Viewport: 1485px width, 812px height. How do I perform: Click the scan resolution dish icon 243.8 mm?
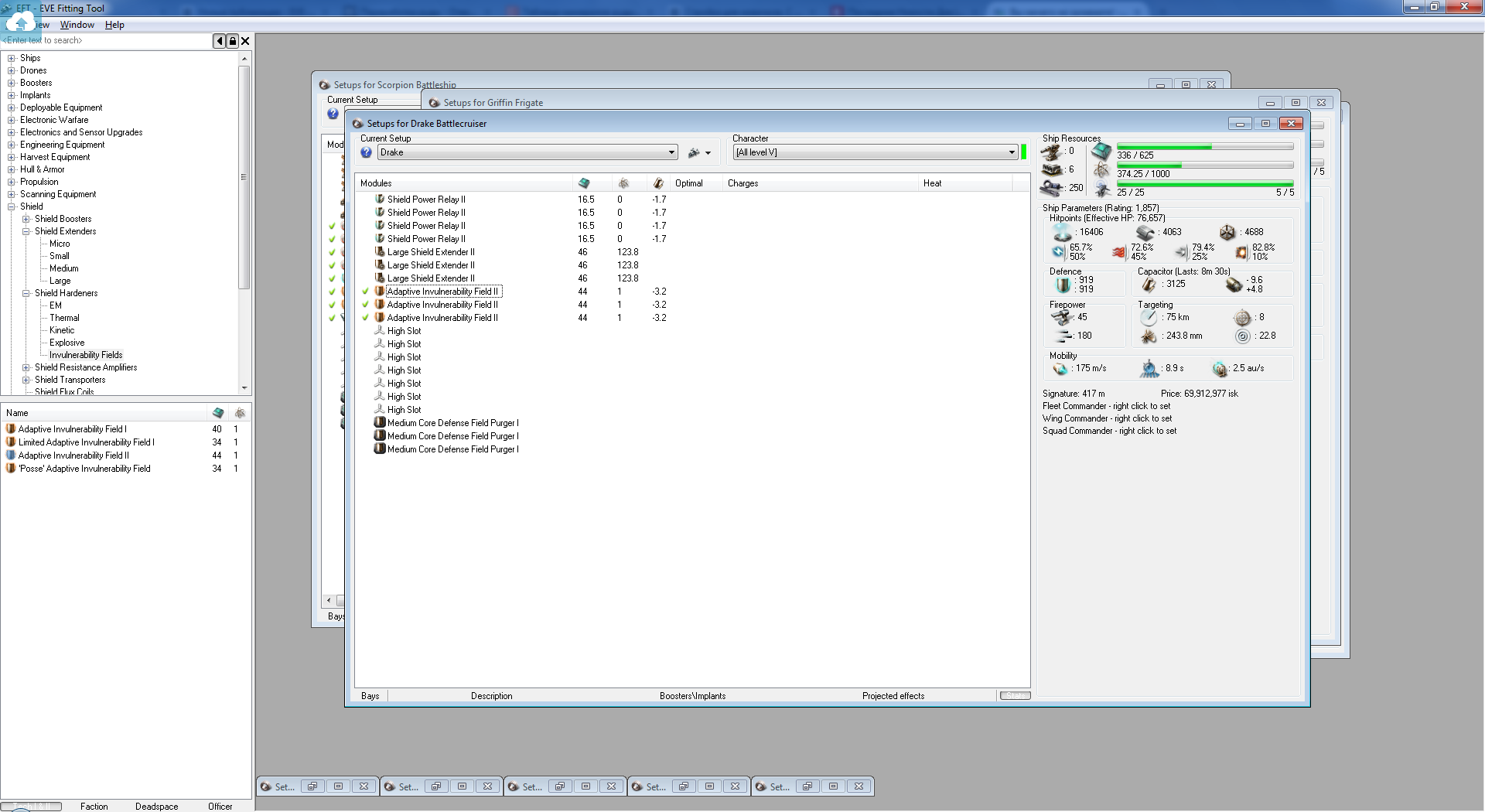(1149, 336)
